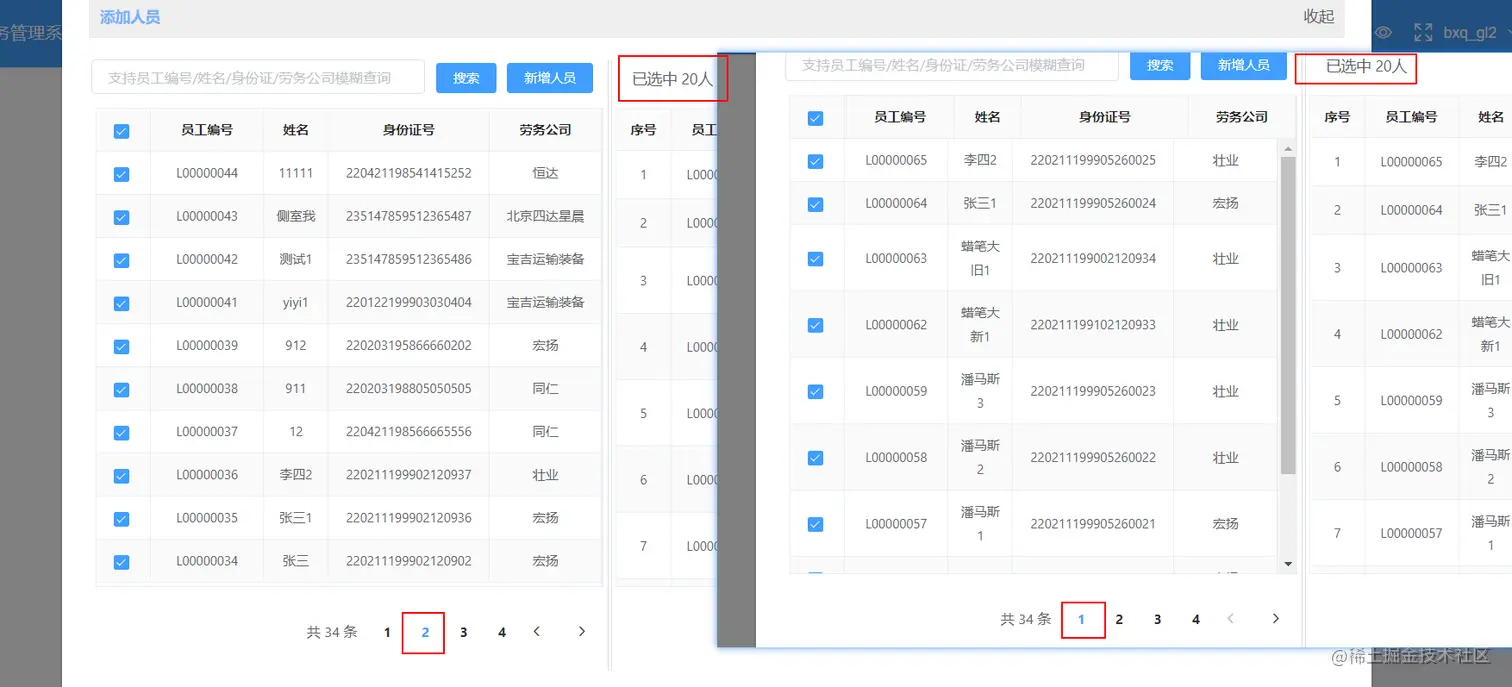Click the scrollbar down arrow in the right overlay table
The width and height of the screenshot is (1512, 687).
click(1288, 565)
